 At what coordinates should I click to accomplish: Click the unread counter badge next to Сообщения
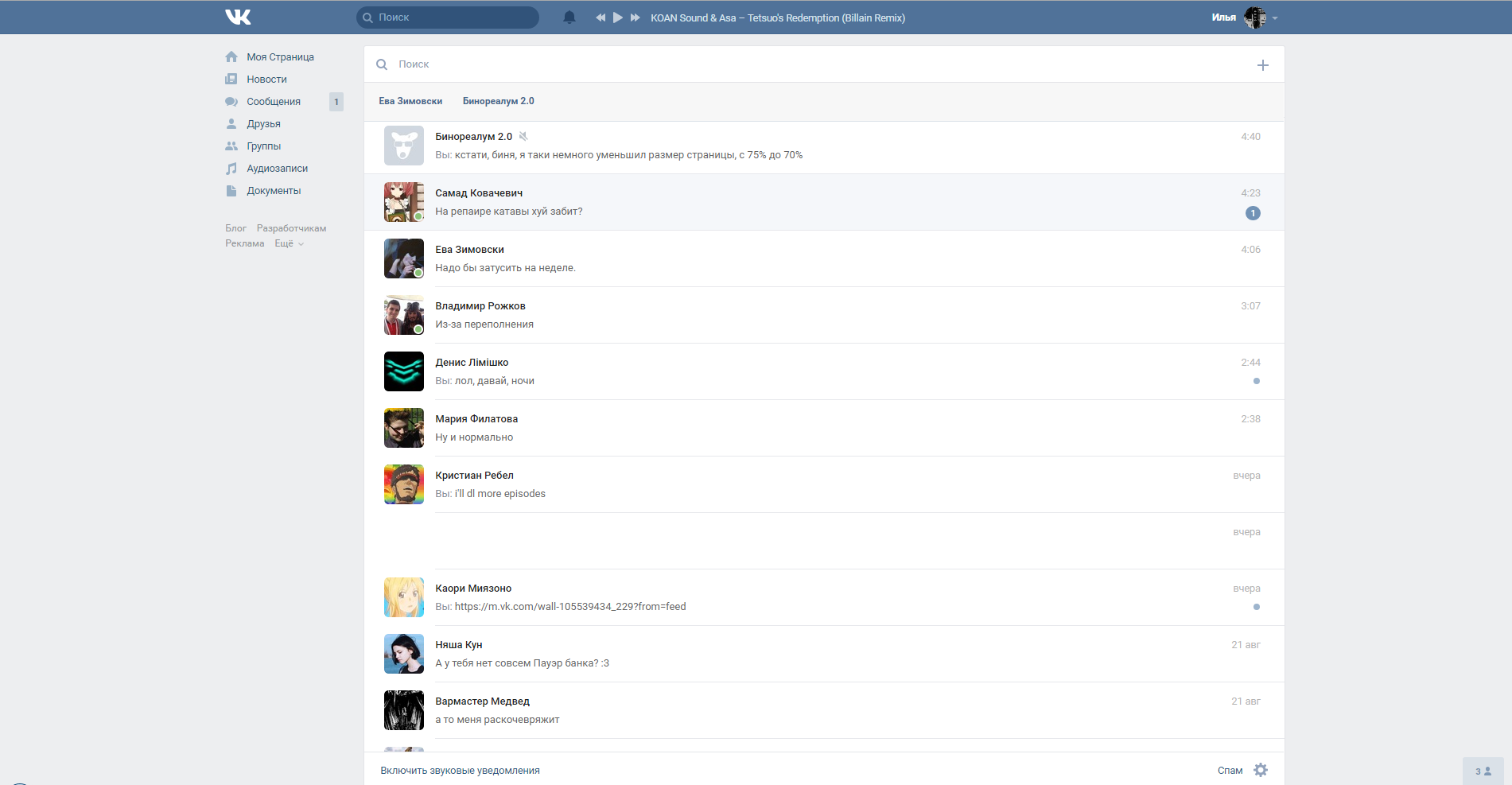coord(336,102)
